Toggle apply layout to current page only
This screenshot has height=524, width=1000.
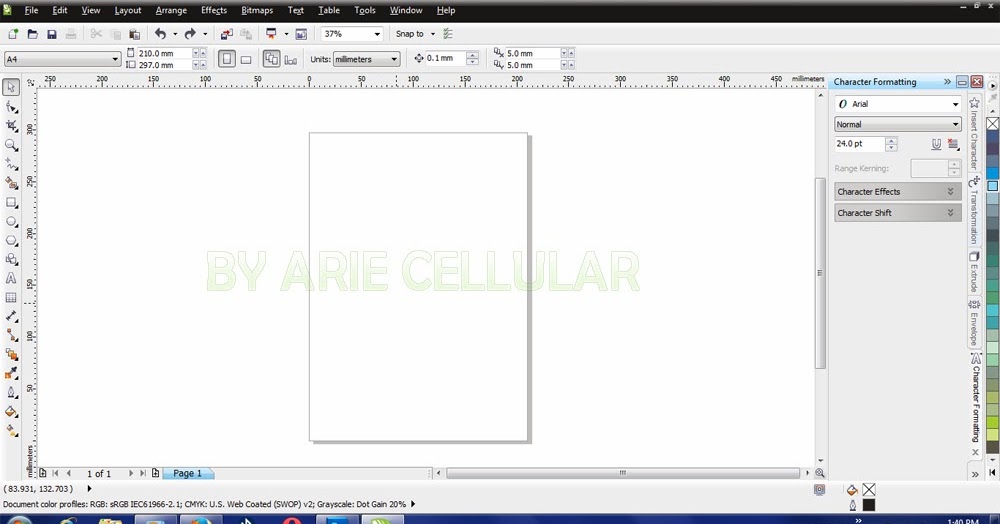tap(291, 59)
